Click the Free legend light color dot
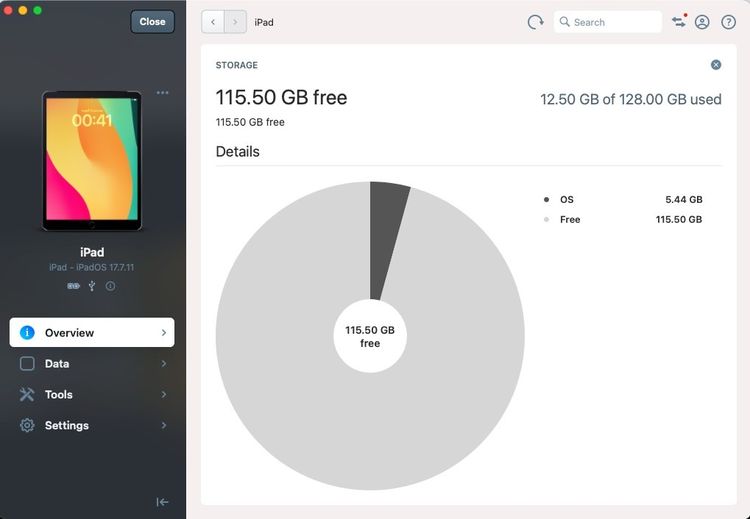Screen dimensions: 750x519 (x=546, y=220)
